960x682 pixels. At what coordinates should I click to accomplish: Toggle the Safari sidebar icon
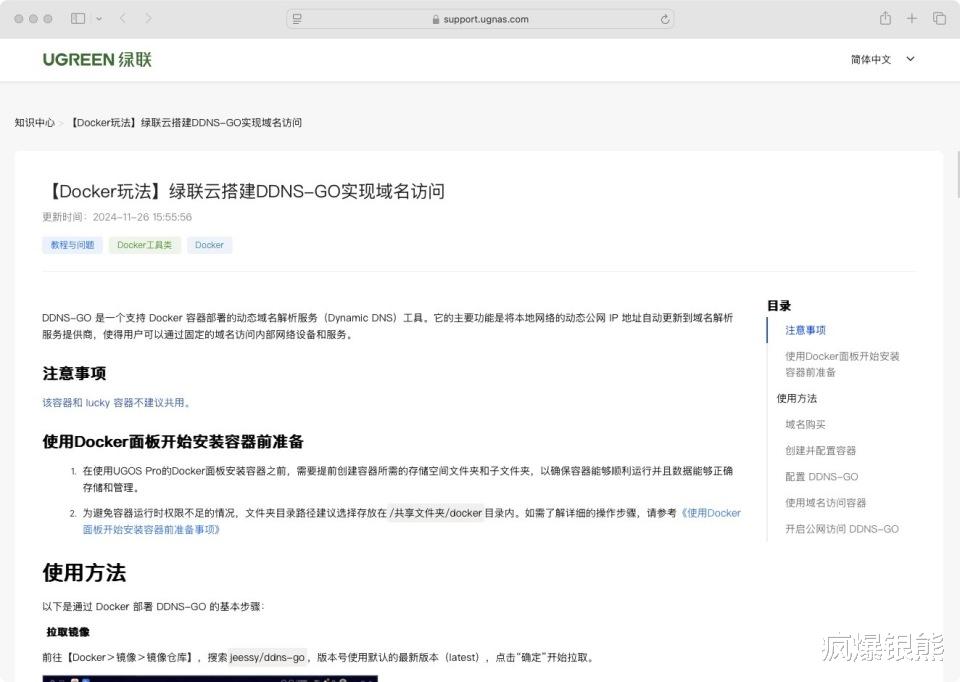tap(78, 18)
